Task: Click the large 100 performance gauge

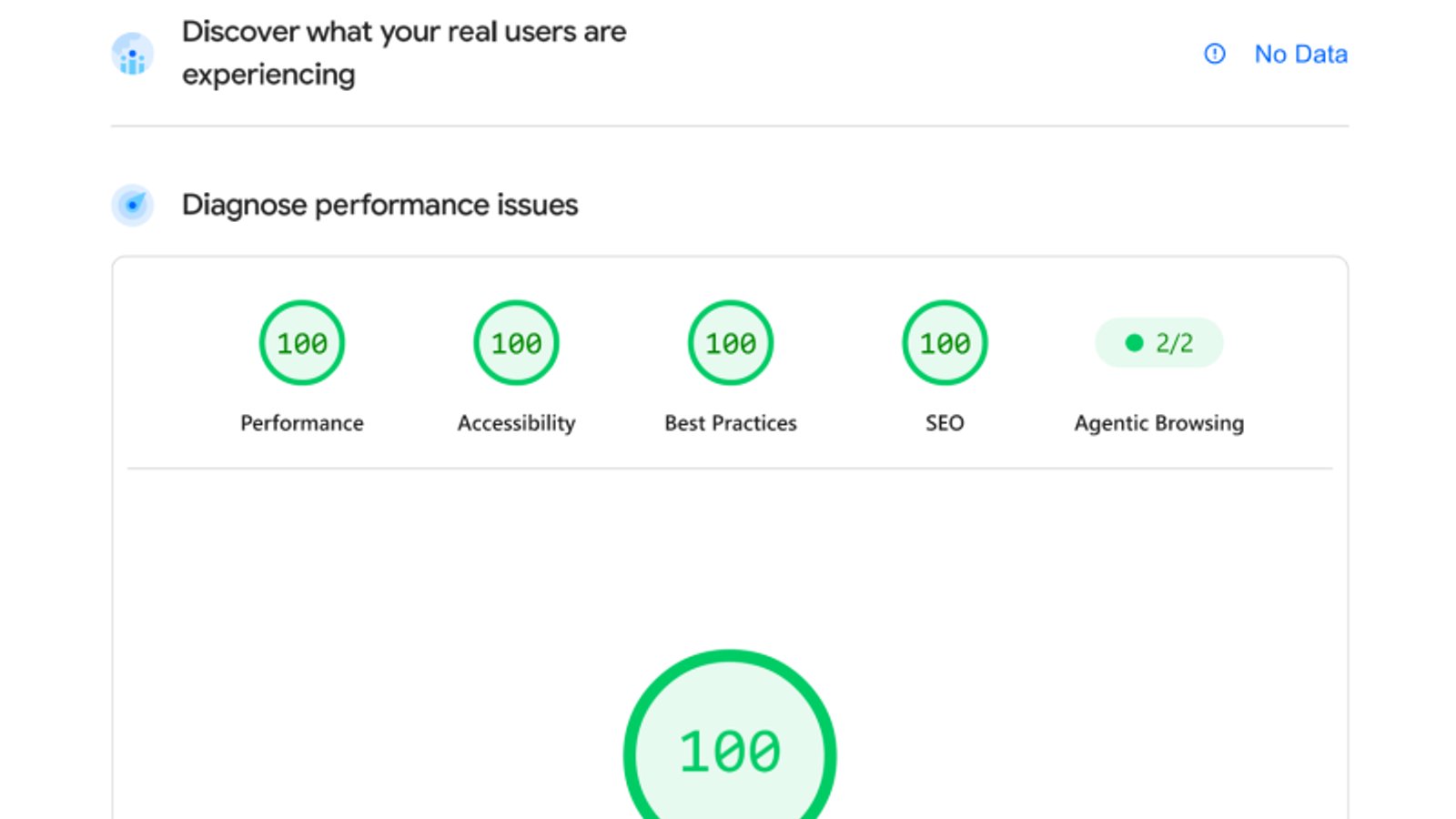Action: (730, 734)
